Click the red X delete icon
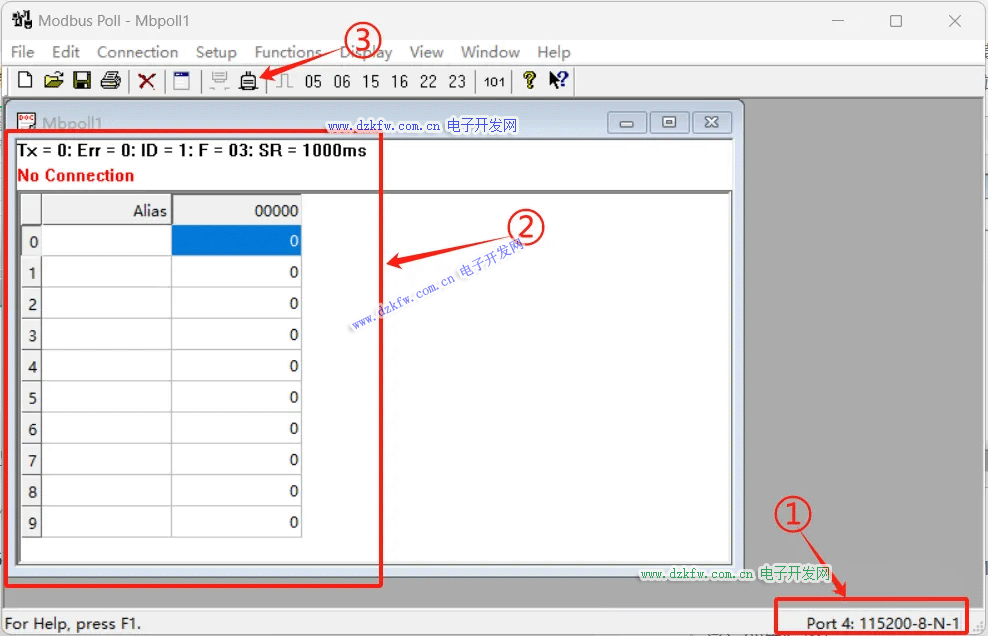Screen dimensions: 988x636 point(147,81)
